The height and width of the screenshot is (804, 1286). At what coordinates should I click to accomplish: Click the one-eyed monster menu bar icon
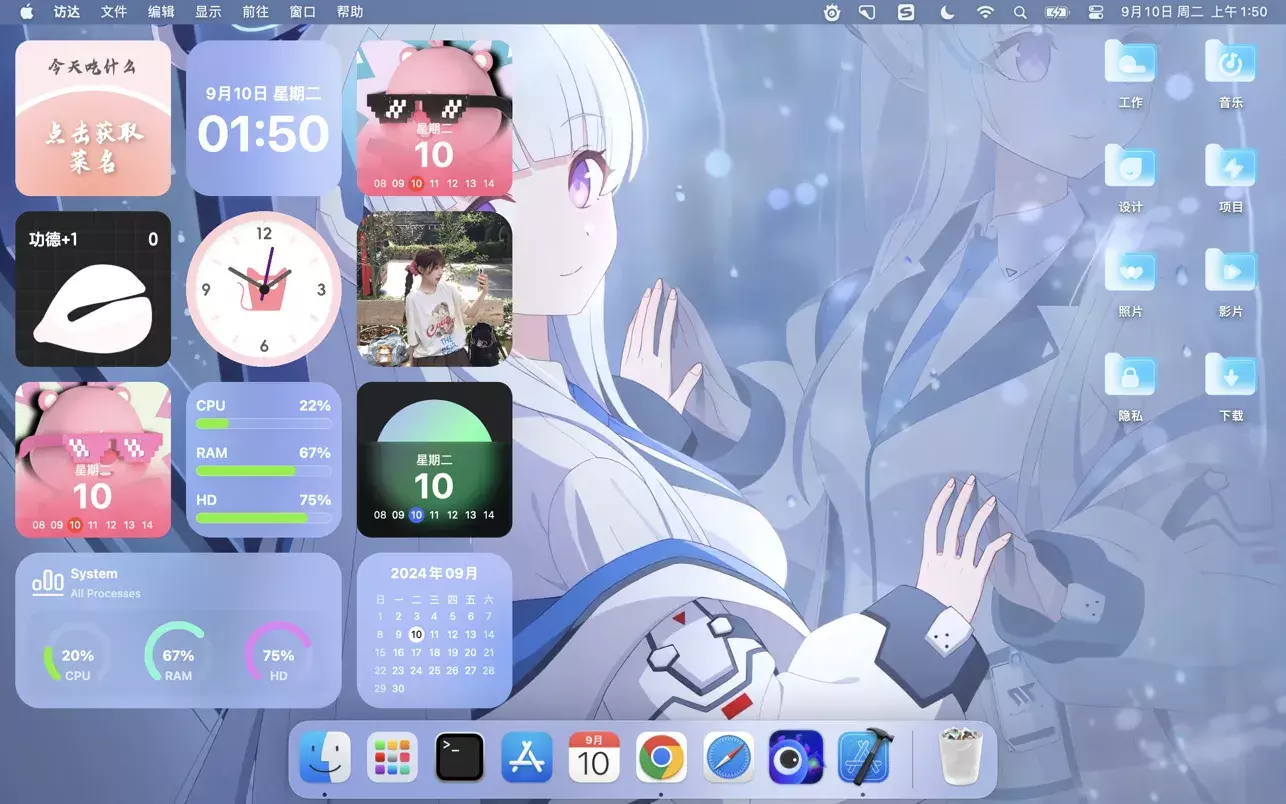pyautogui.click(x=832, y=12)
